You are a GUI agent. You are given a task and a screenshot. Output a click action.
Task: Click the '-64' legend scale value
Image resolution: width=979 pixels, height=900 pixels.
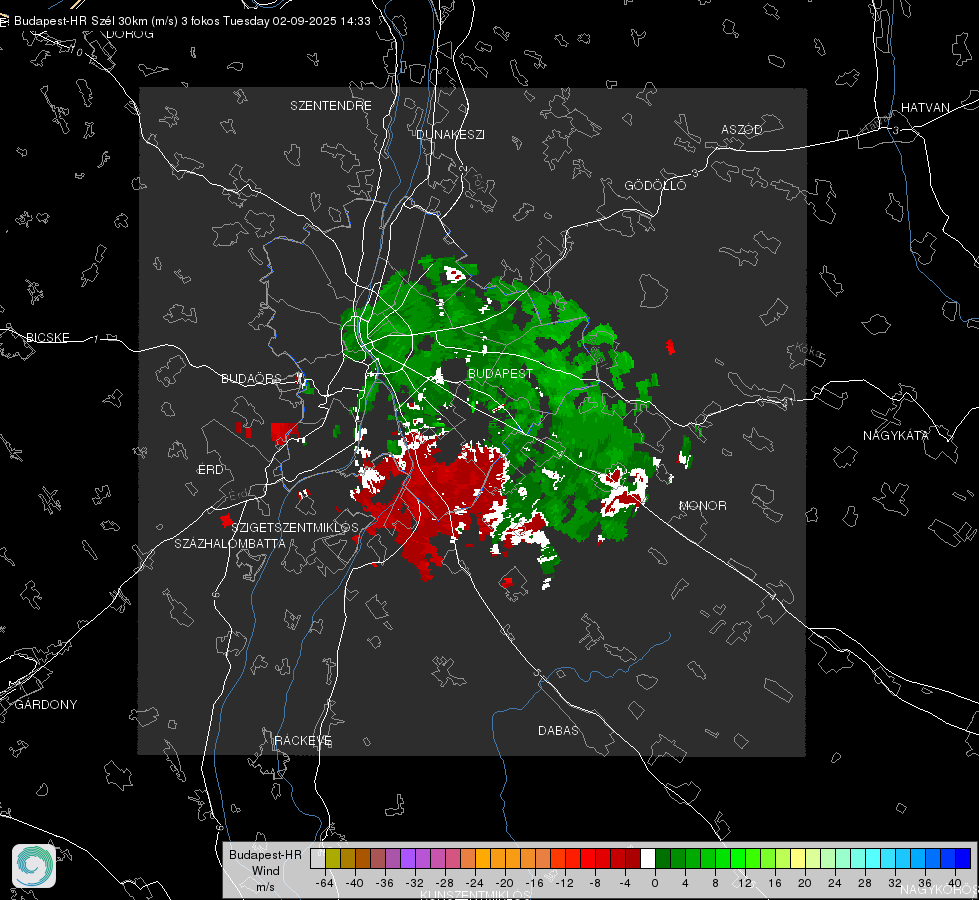tap(324, 883)
